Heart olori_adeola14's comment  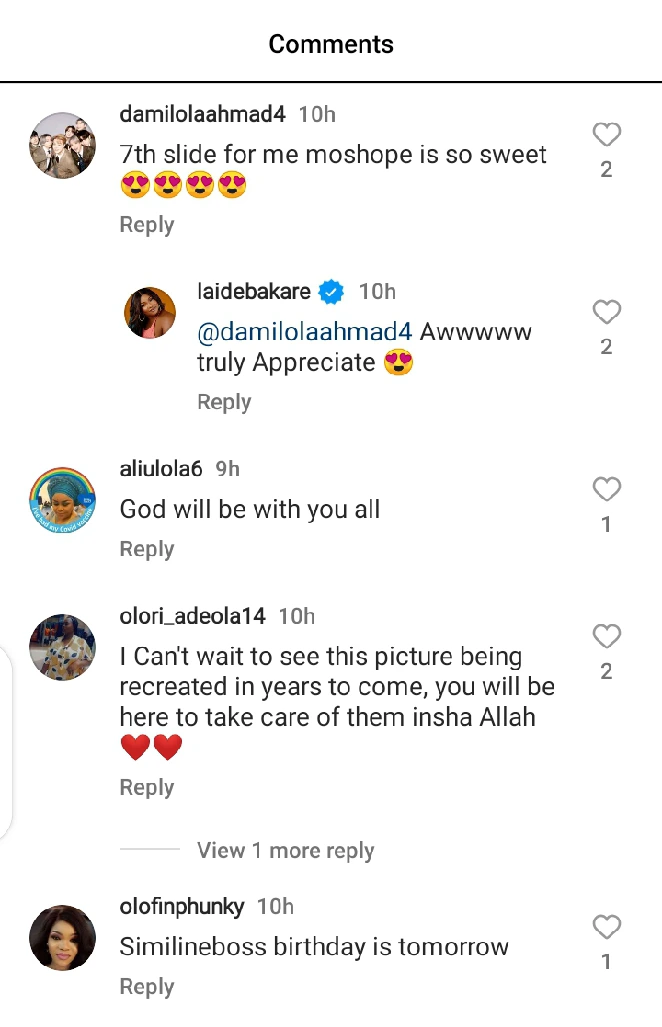click(606, 636)
